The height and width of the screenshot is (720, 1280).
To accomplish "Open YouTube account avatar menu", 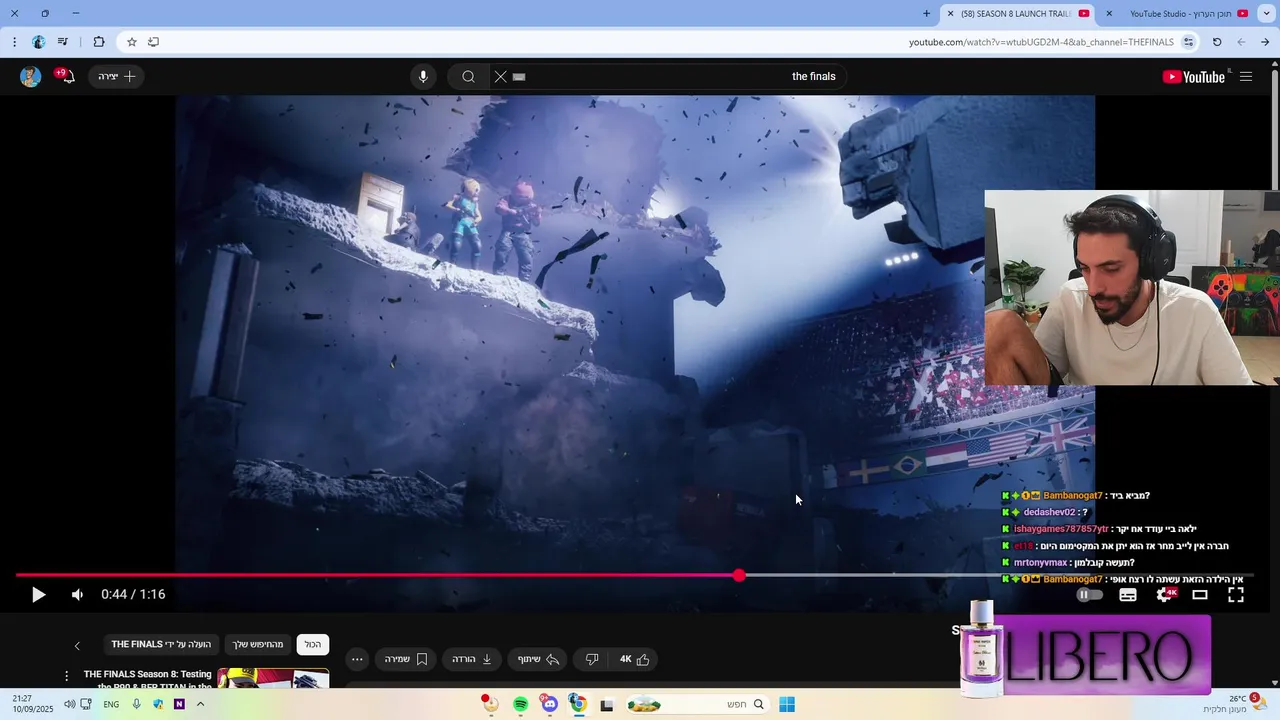I will click(x=30, y=77).
